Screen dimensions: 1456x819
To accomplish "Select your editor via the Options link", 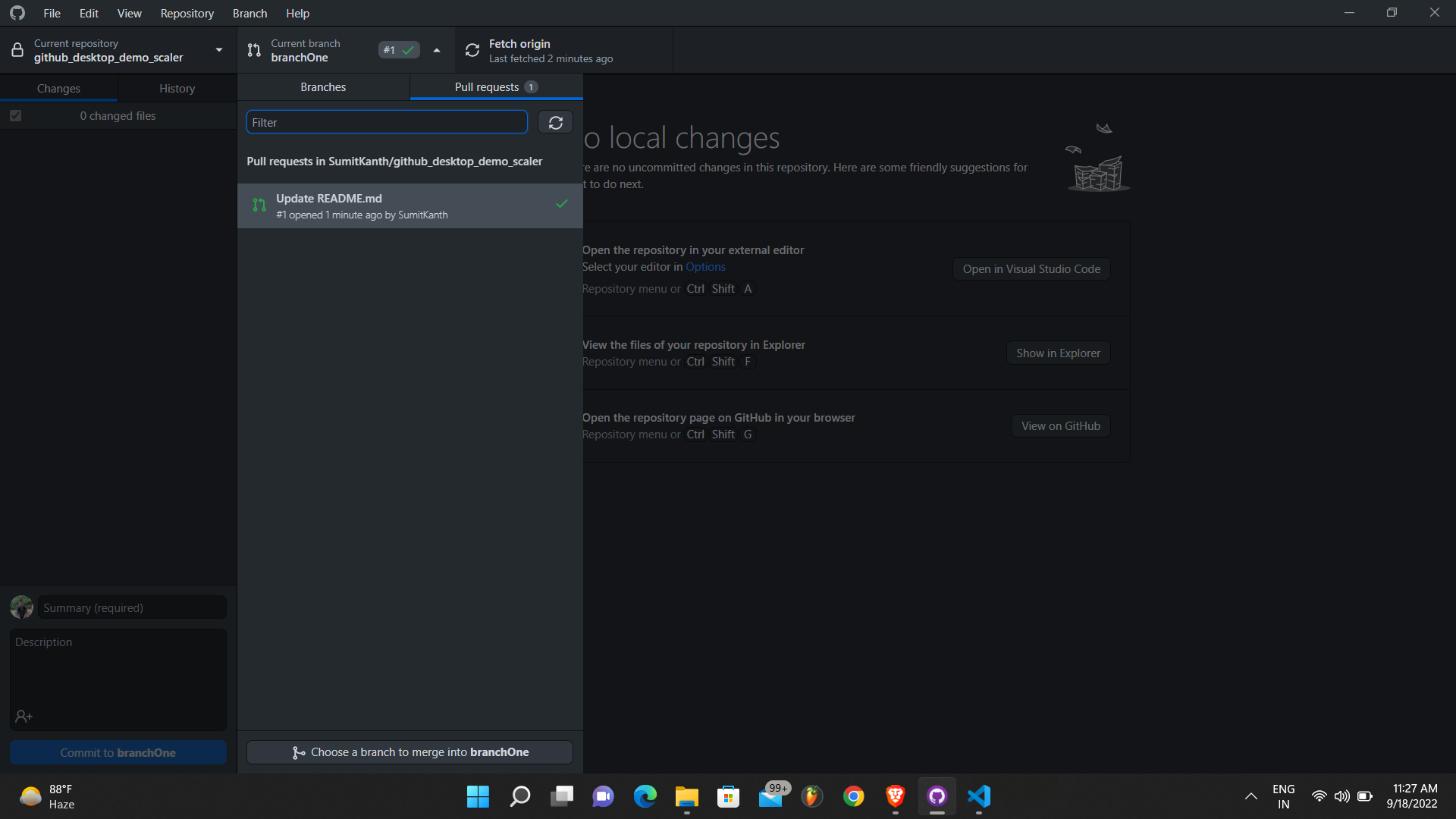I will tap(705, 267).
